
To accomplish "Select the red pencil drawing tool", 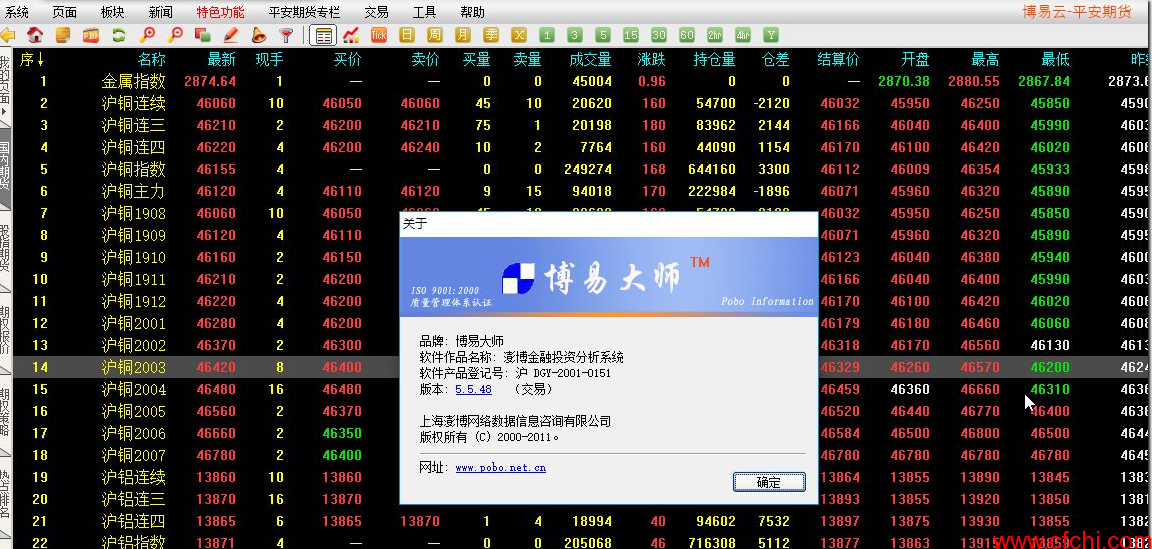I will coord(231,35).
